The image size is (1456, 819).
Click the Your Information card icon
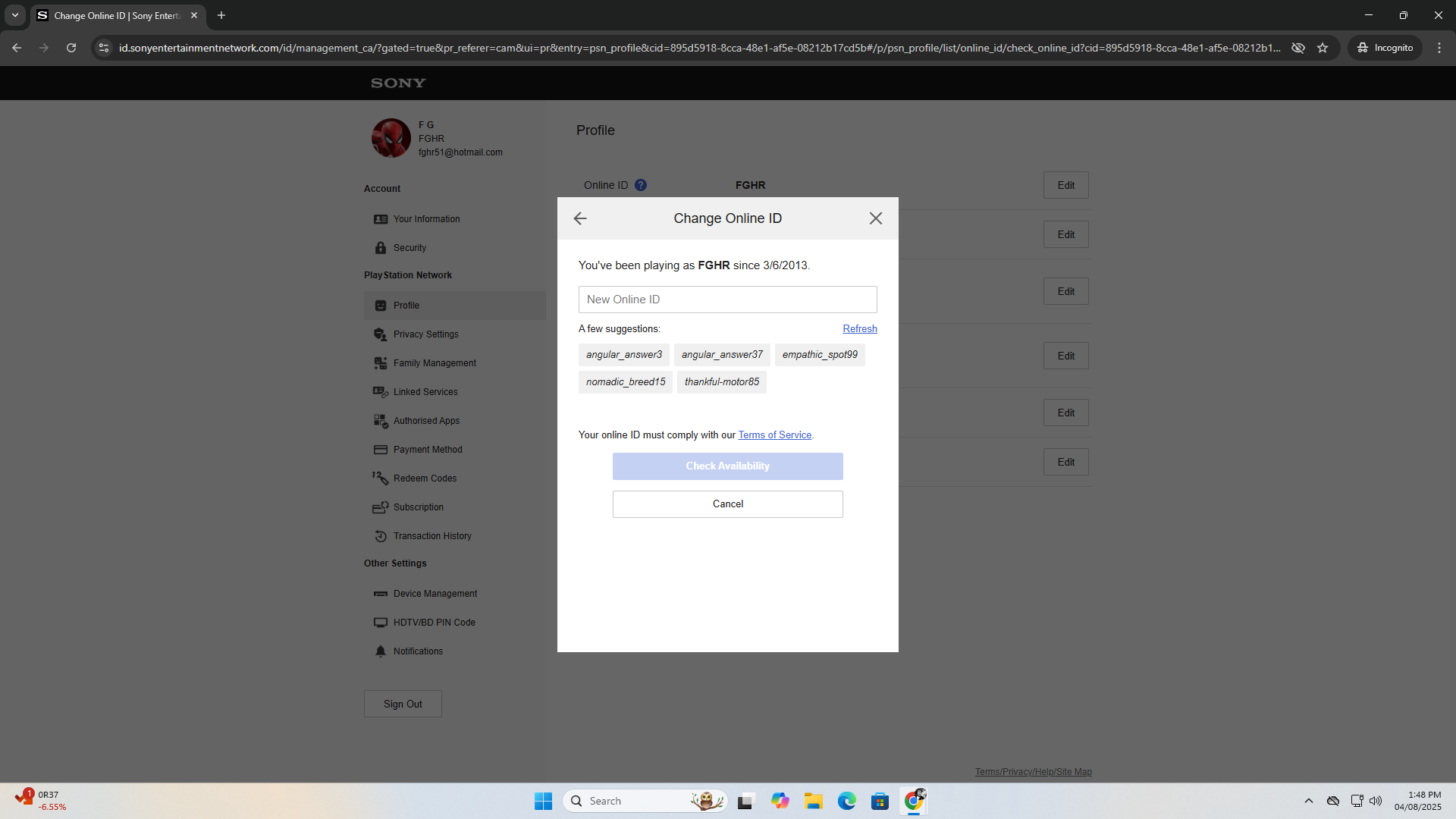point(381,219)
